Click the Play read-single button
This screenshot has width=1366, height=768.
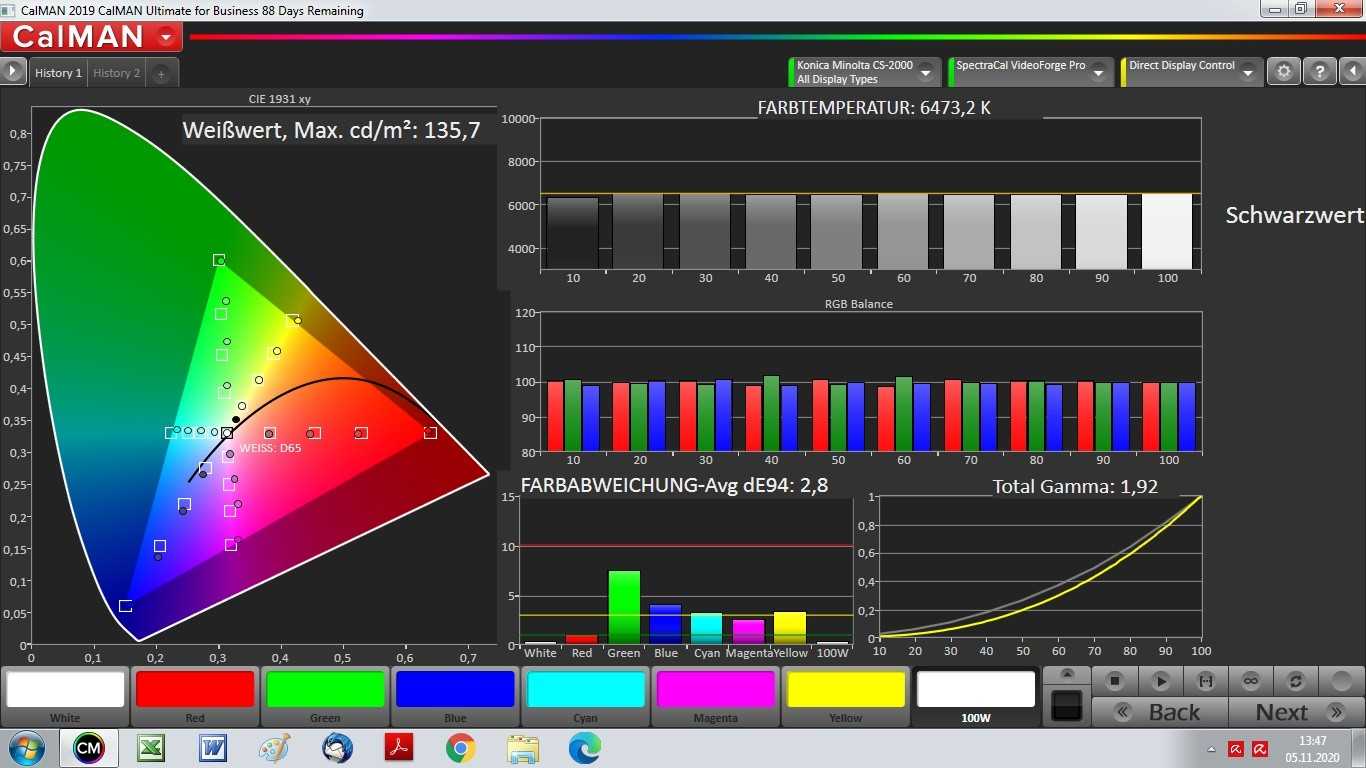point(1160,681)
